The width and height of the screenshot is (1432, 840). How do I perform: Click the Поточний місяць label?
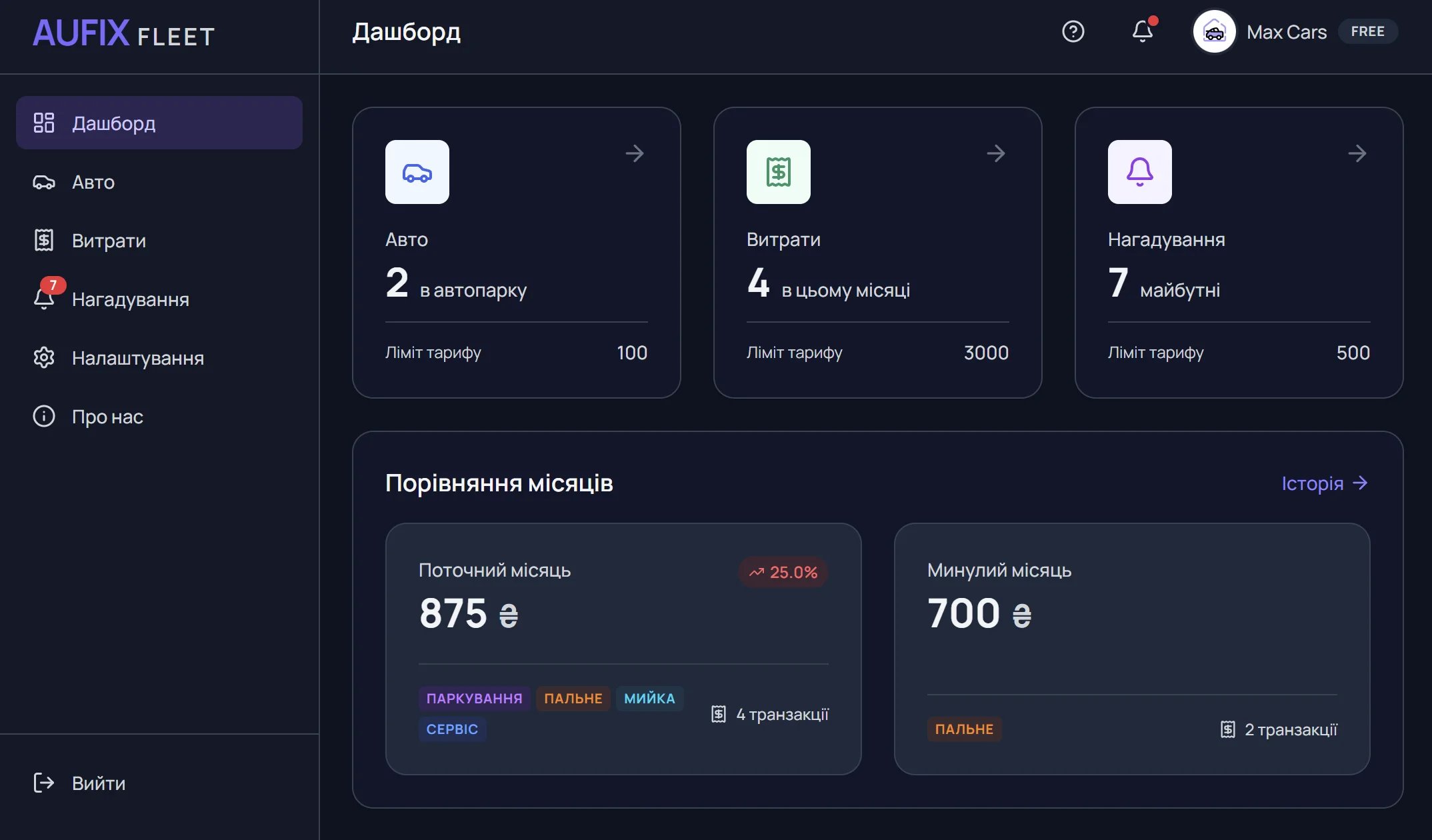495,571
